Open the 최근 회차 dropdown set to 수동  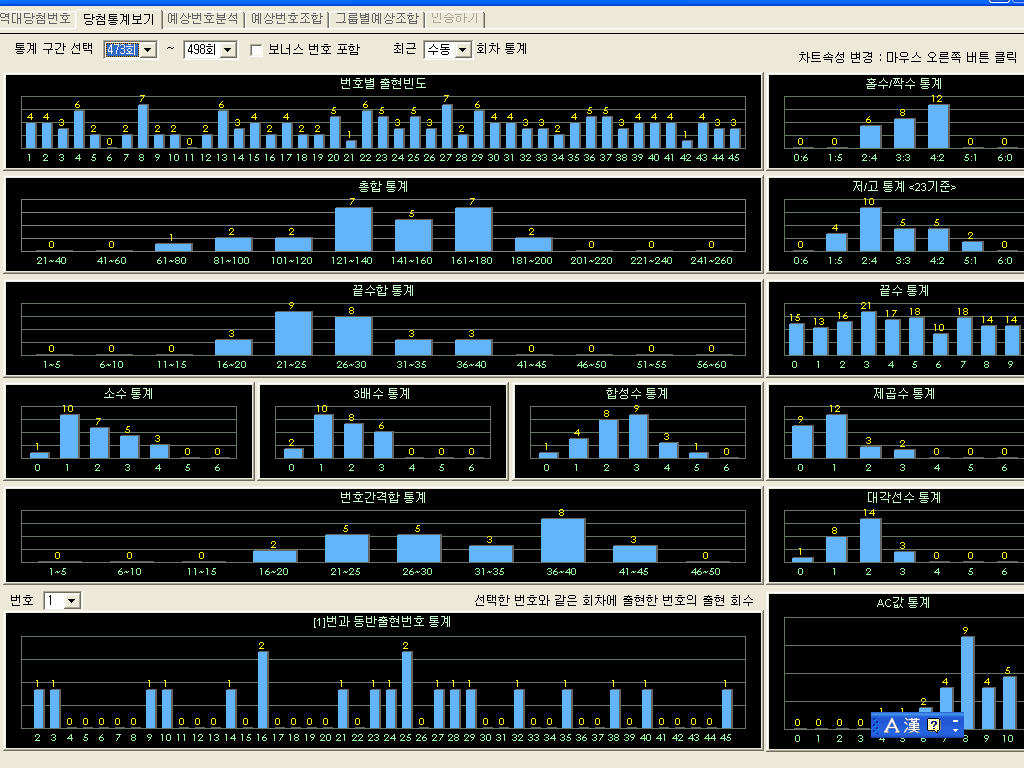(463, 50)
